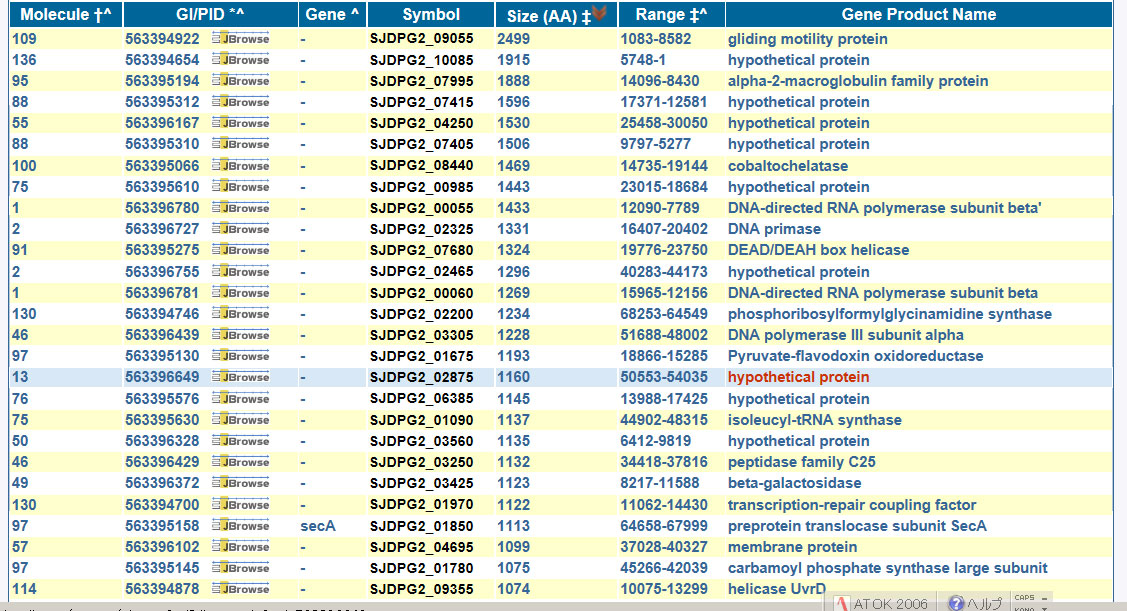Click the Symbol column header
Screen dimensions: 1127x611
pyautogui.click(x=431, y=14)
